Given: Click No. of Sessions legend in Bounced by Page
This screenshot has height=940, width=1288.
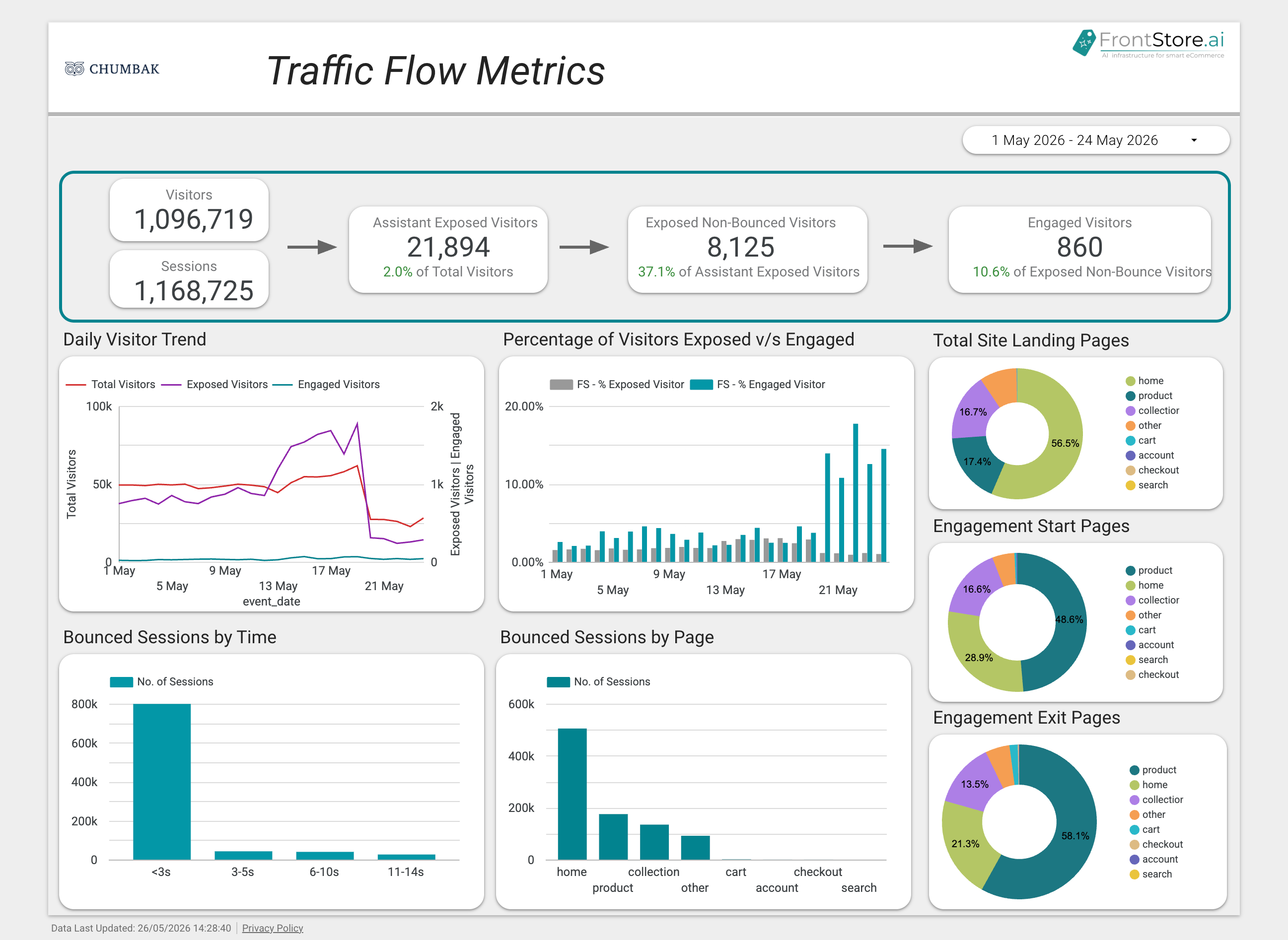Looking at the screenshot, I should click(598, 681).
